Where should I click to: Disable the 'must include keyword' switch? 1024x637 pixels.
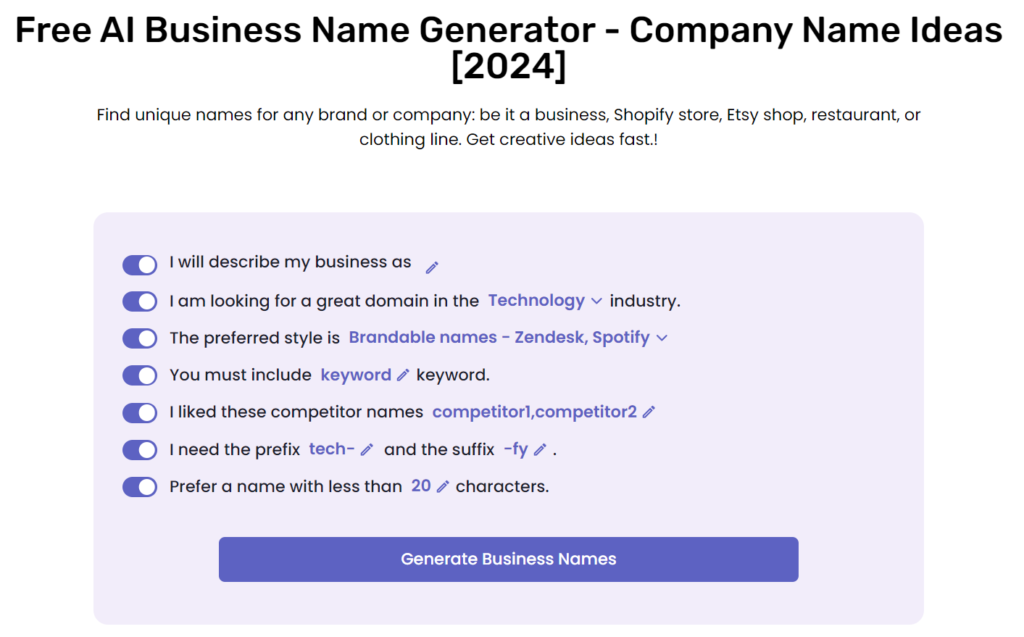(139, 375)
